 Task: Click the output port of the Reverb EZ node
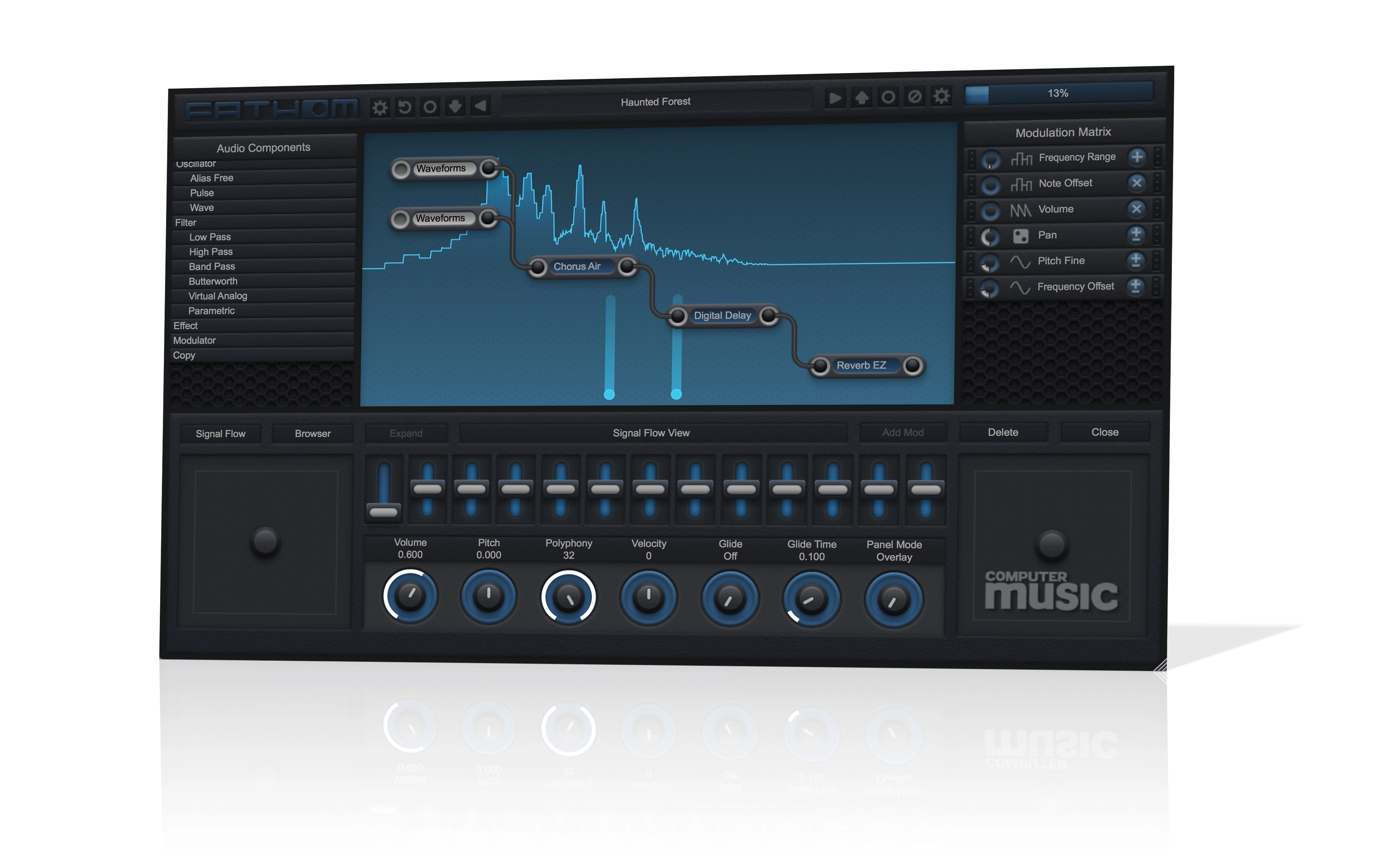tap(913, 365)
